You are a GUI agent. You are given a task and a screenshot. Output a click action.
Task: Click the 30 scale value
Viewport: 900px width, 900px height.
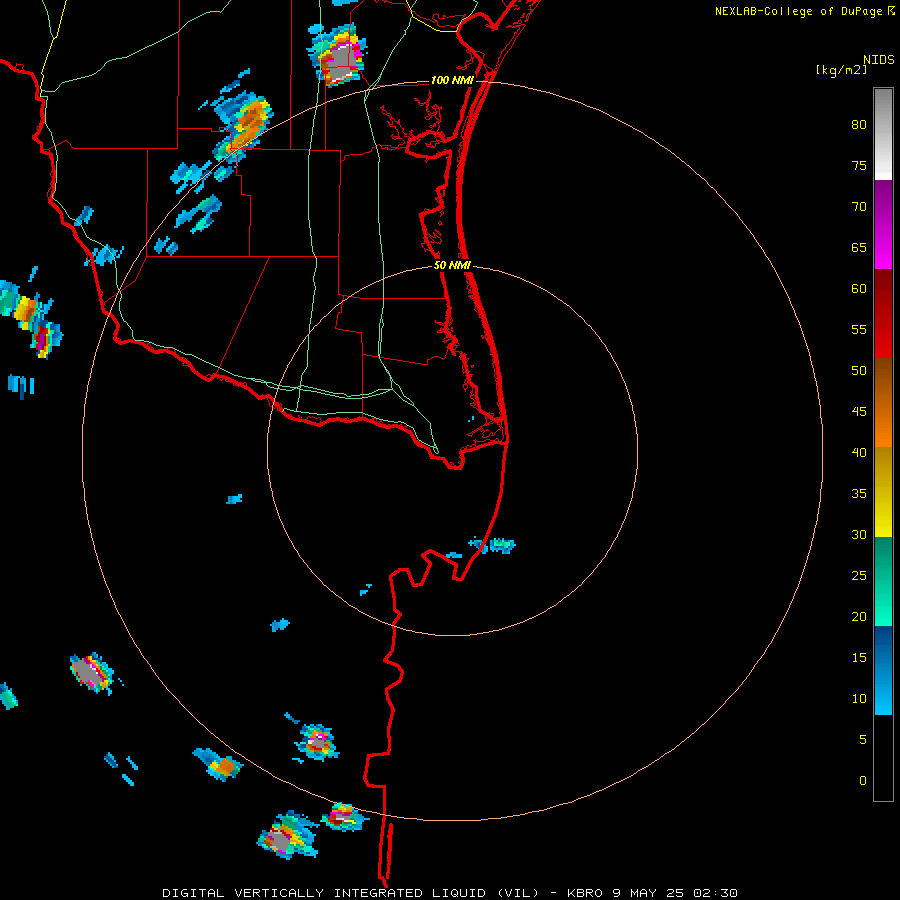[x=859, y=534]
